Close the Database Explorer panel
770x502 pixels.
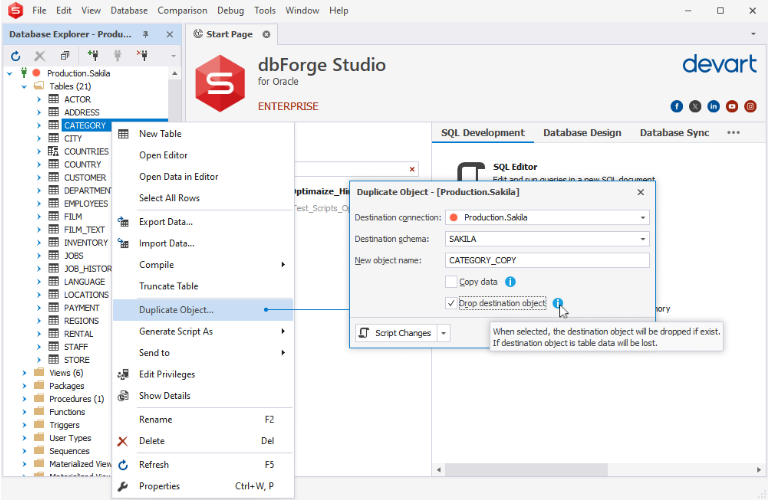[x=169, y=34]
